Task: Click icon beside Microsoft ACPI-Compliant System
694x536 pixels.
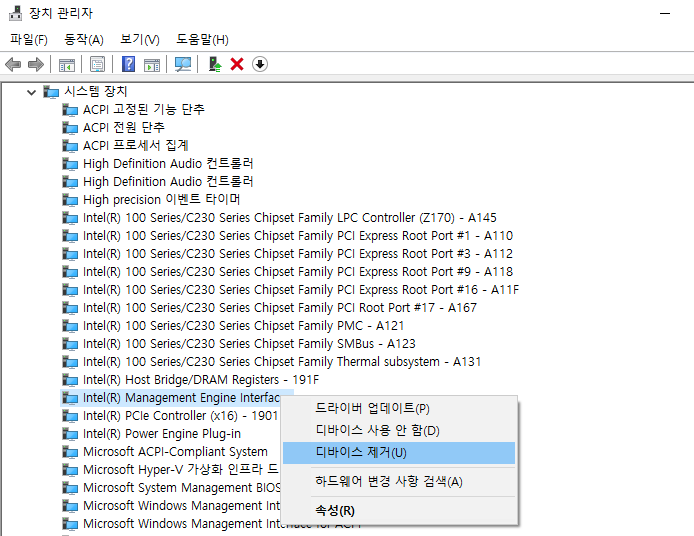Action: click(70, 452)
